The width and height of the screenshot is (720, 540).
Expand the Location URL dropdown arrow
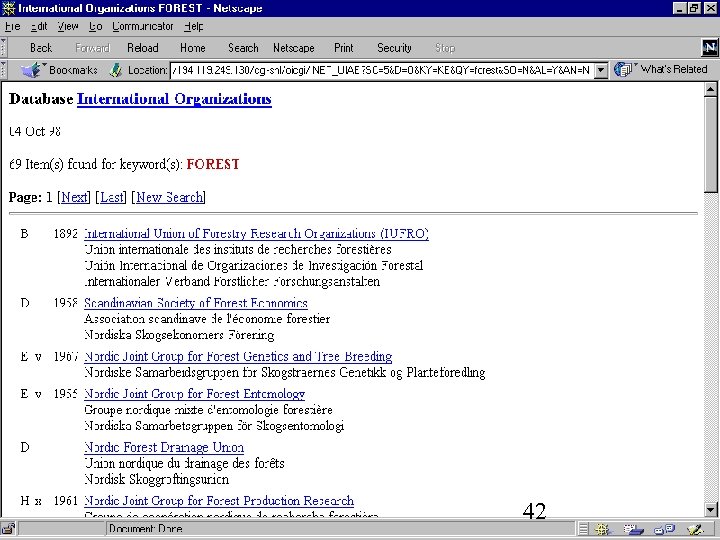601,70
